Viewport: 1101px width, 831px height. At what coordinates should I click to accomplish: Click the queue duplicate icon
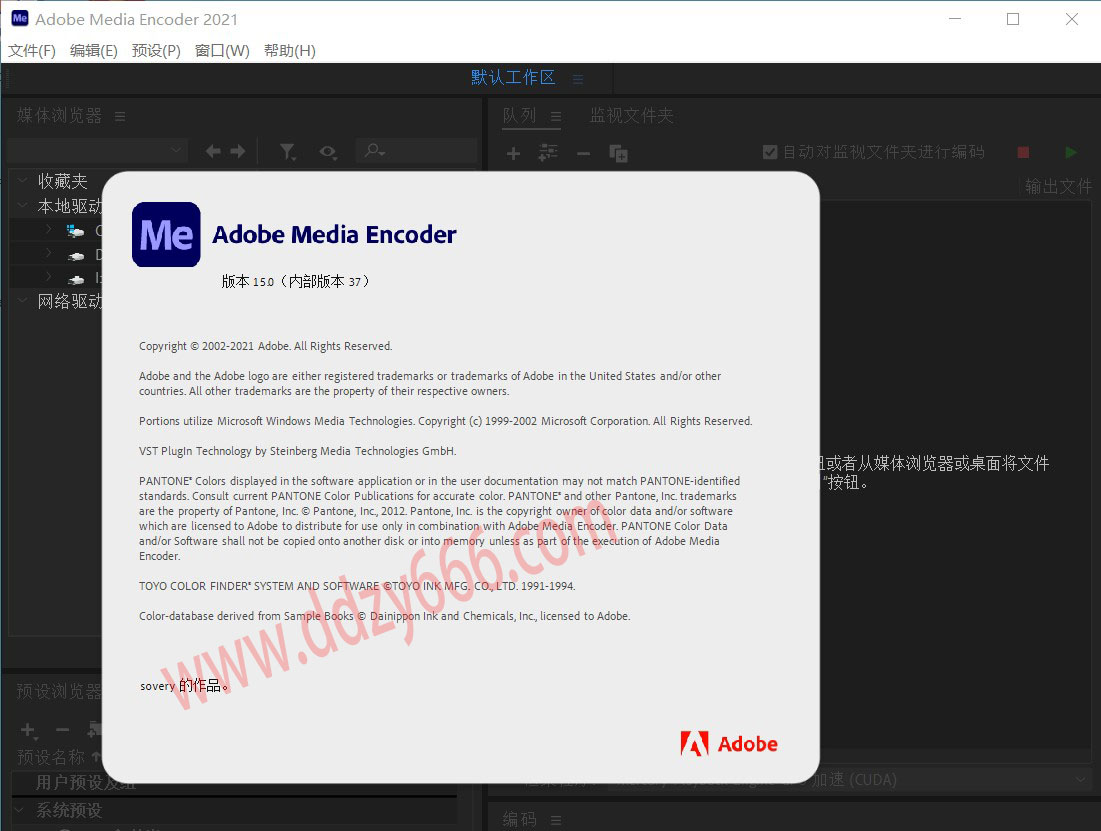point(618,153)
